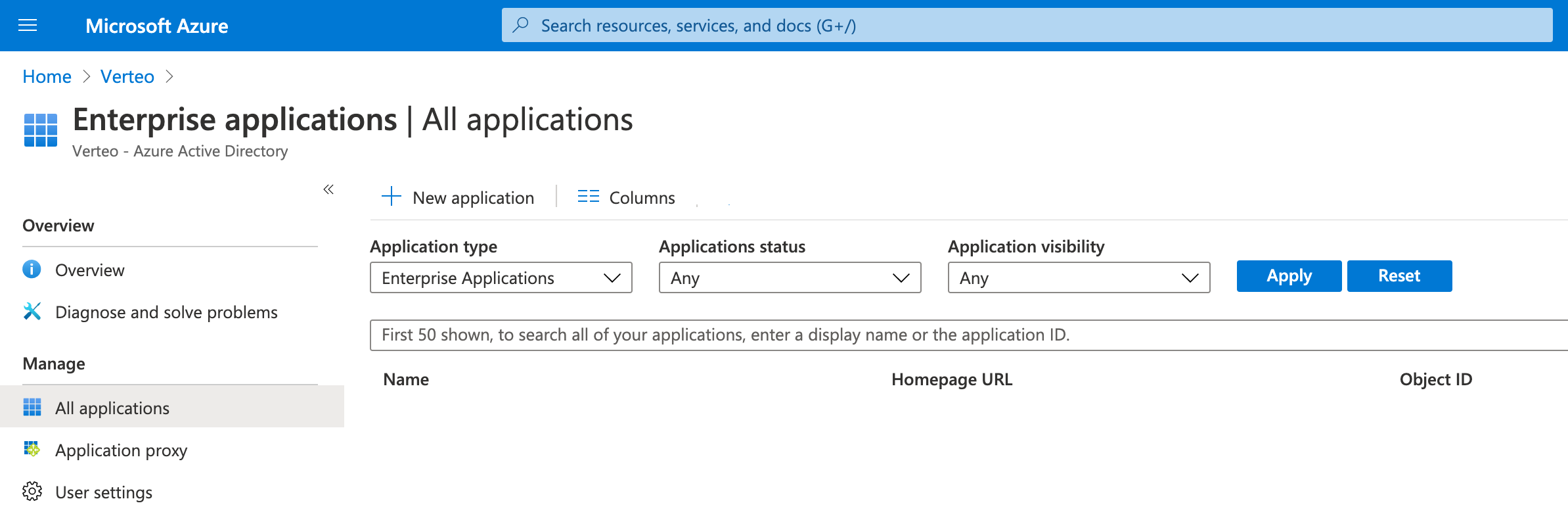Click the Columns list icon
This screenshot has width=1568, height=522.
588,197
